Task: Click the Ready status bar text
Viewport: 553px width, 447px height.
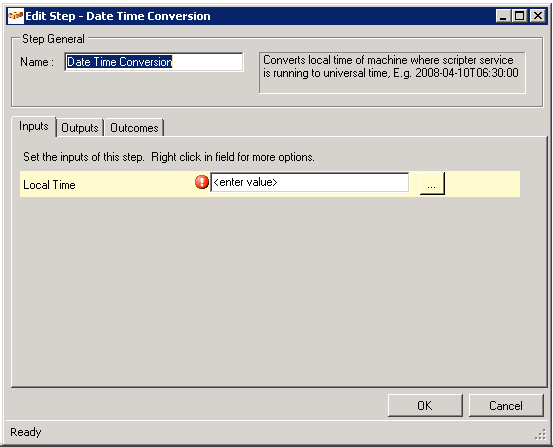Action: click(26, 432)
